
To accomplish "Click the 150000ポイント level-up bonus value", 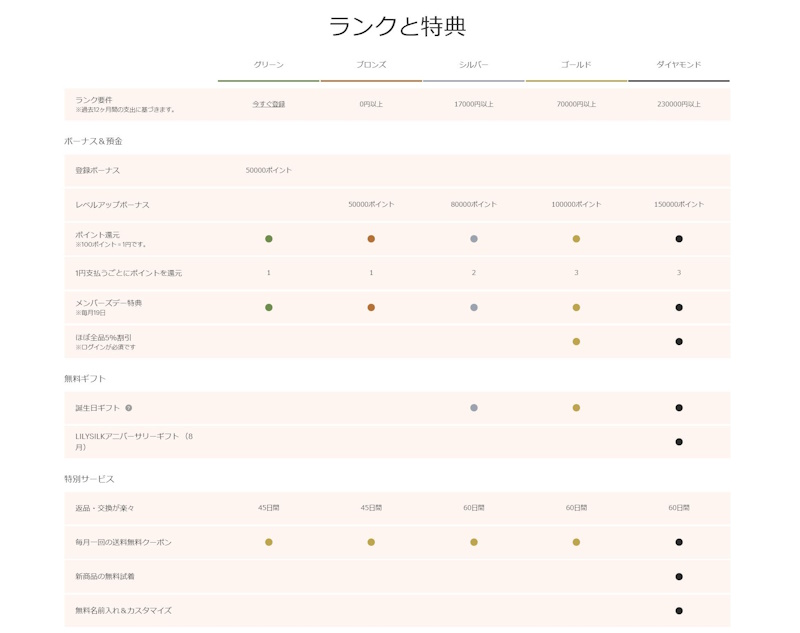I will [x=679, y=205].
